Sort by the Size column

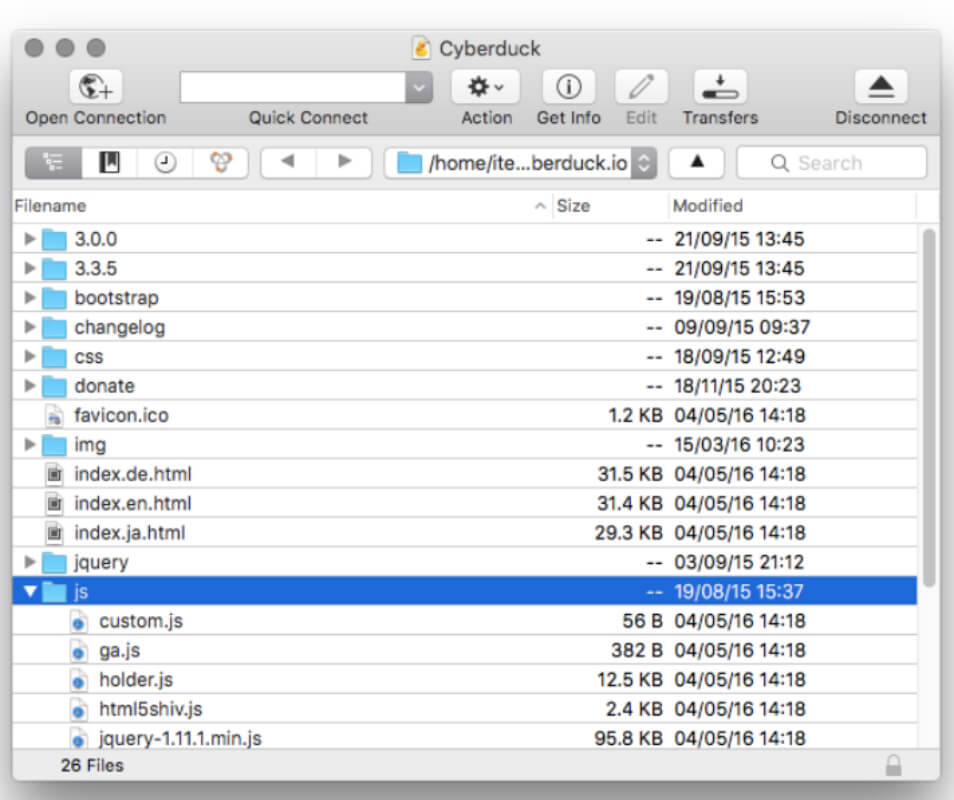(610, 206)
